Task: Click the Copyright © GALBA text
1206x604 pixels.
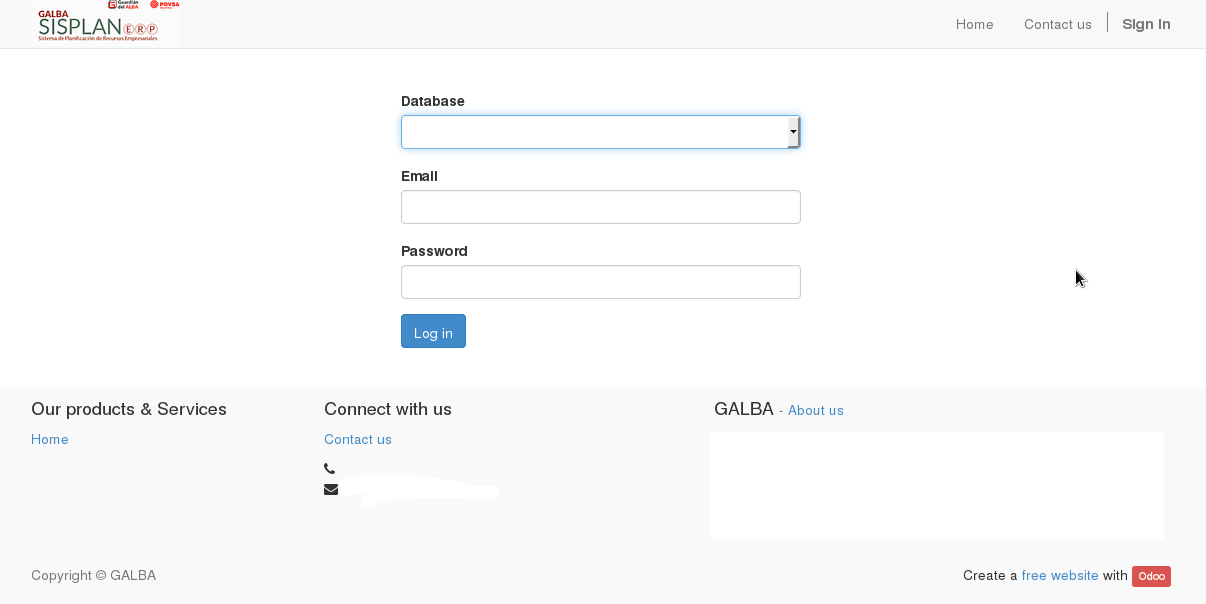Action: [93, 575]
